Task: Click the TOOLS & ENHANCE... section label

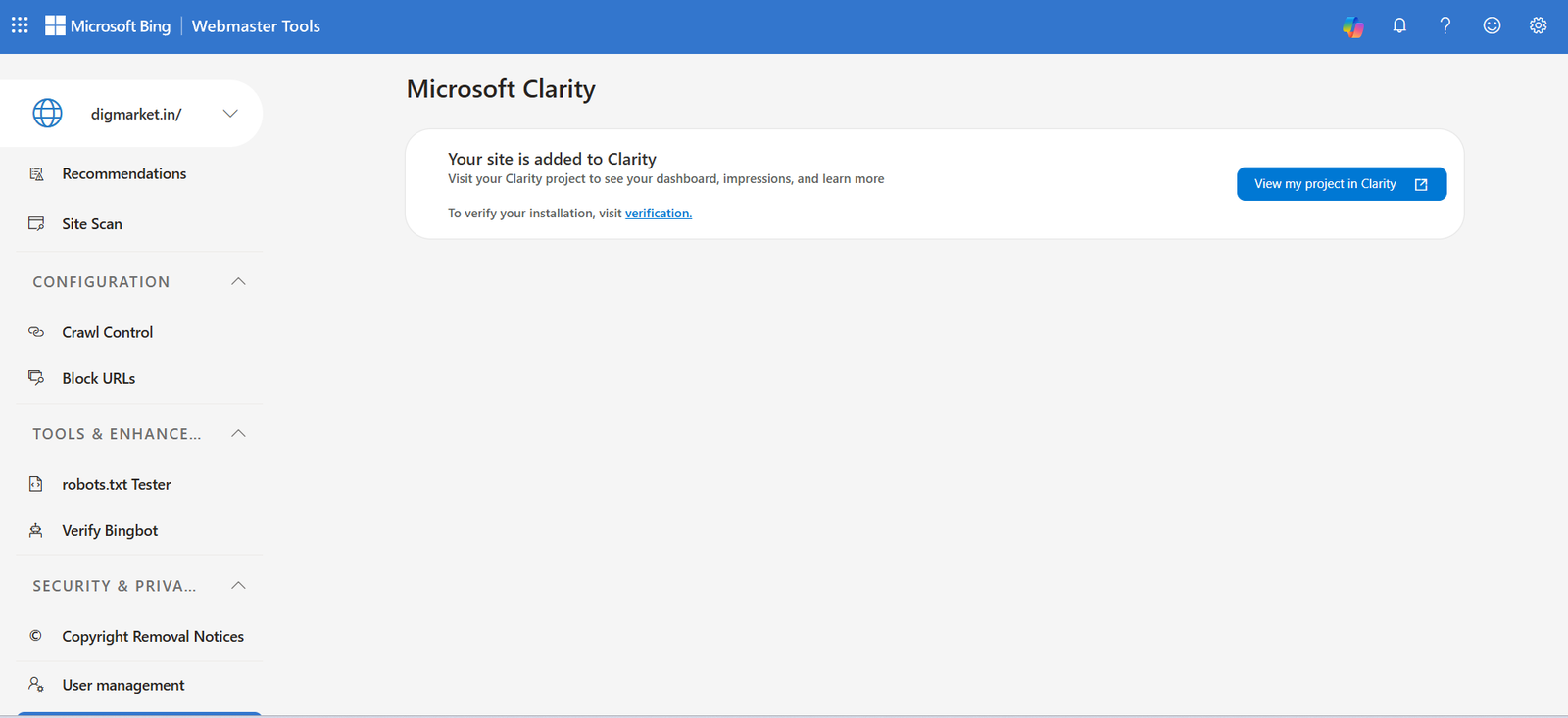Action: (117, 434)
